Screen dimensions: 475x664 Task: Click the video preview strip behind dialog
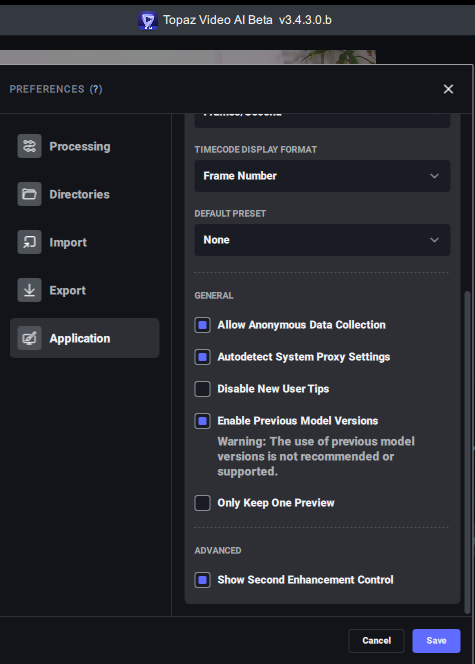(x=188, y=57)
